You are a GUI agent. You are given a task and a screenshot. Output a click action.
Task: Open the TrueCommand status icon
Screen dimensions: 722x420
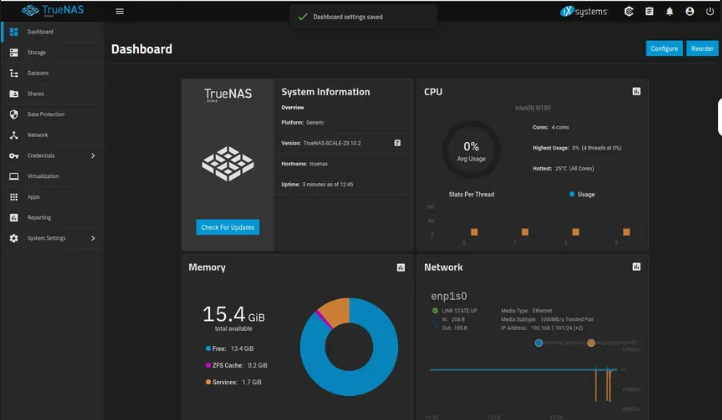[629, 12]
